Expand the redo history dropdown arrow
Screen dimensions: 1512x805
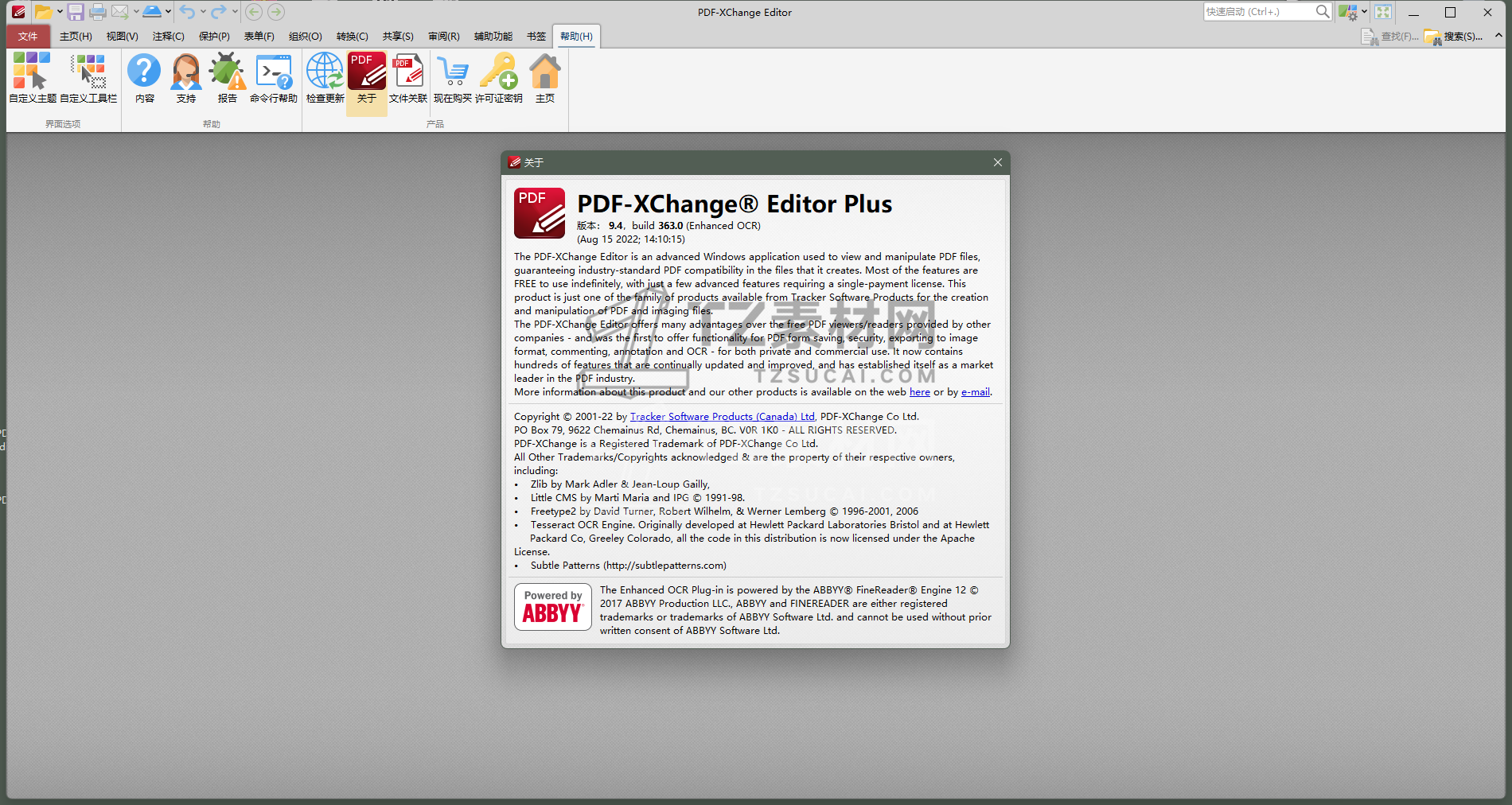tap(235, 12)
